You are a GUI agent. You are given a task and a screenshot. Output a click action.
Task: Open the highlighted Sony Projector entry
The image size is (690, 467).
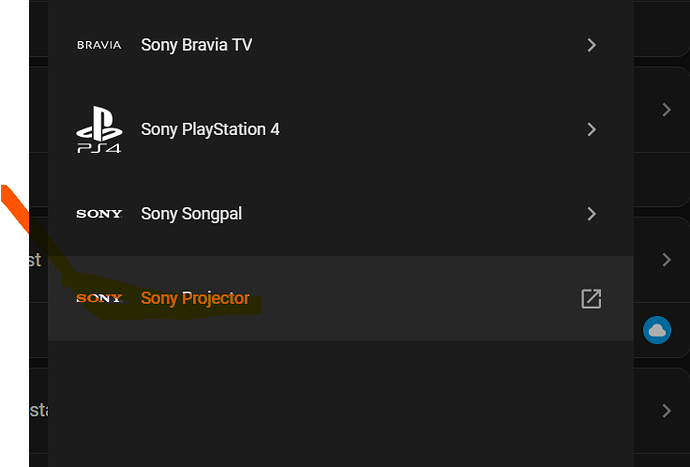195,298
